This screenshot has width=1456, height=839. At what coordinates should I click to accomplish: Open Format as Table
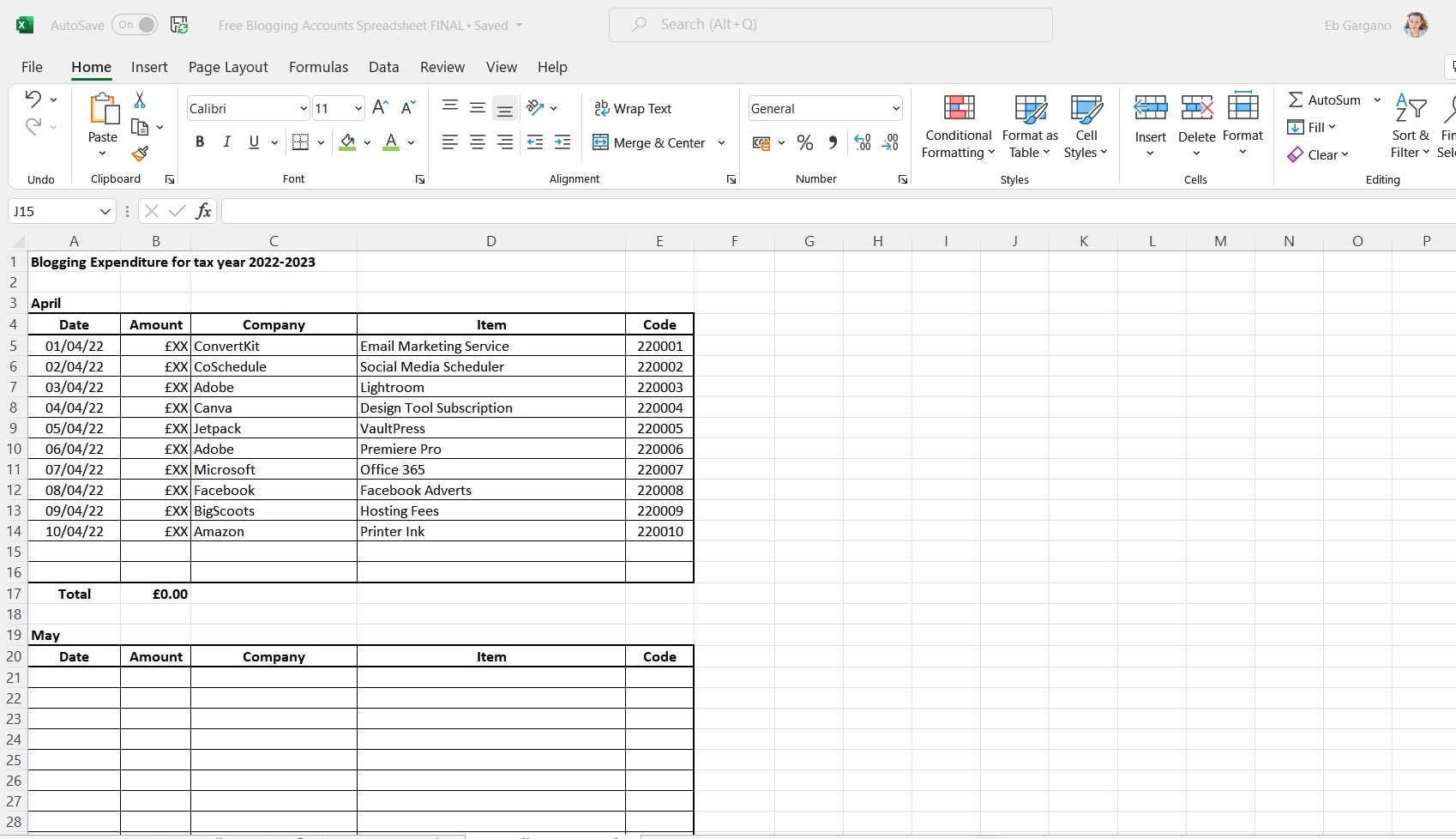click(1030, 127)
